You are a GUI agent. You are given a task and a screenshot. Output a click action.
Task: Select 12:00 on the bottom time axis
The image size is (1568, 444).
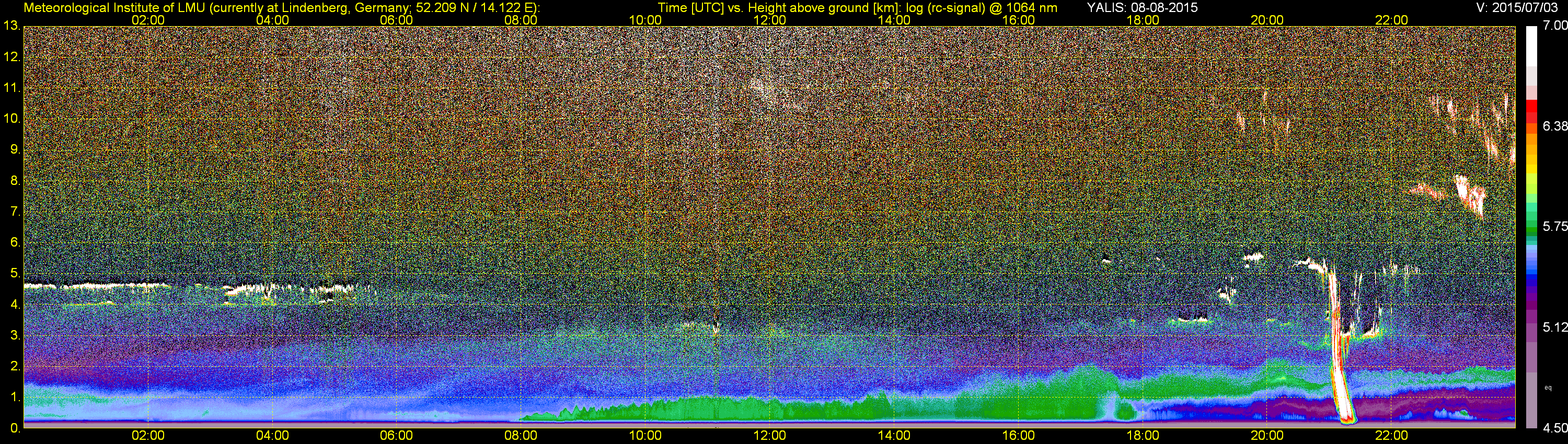tap(769, 436)
